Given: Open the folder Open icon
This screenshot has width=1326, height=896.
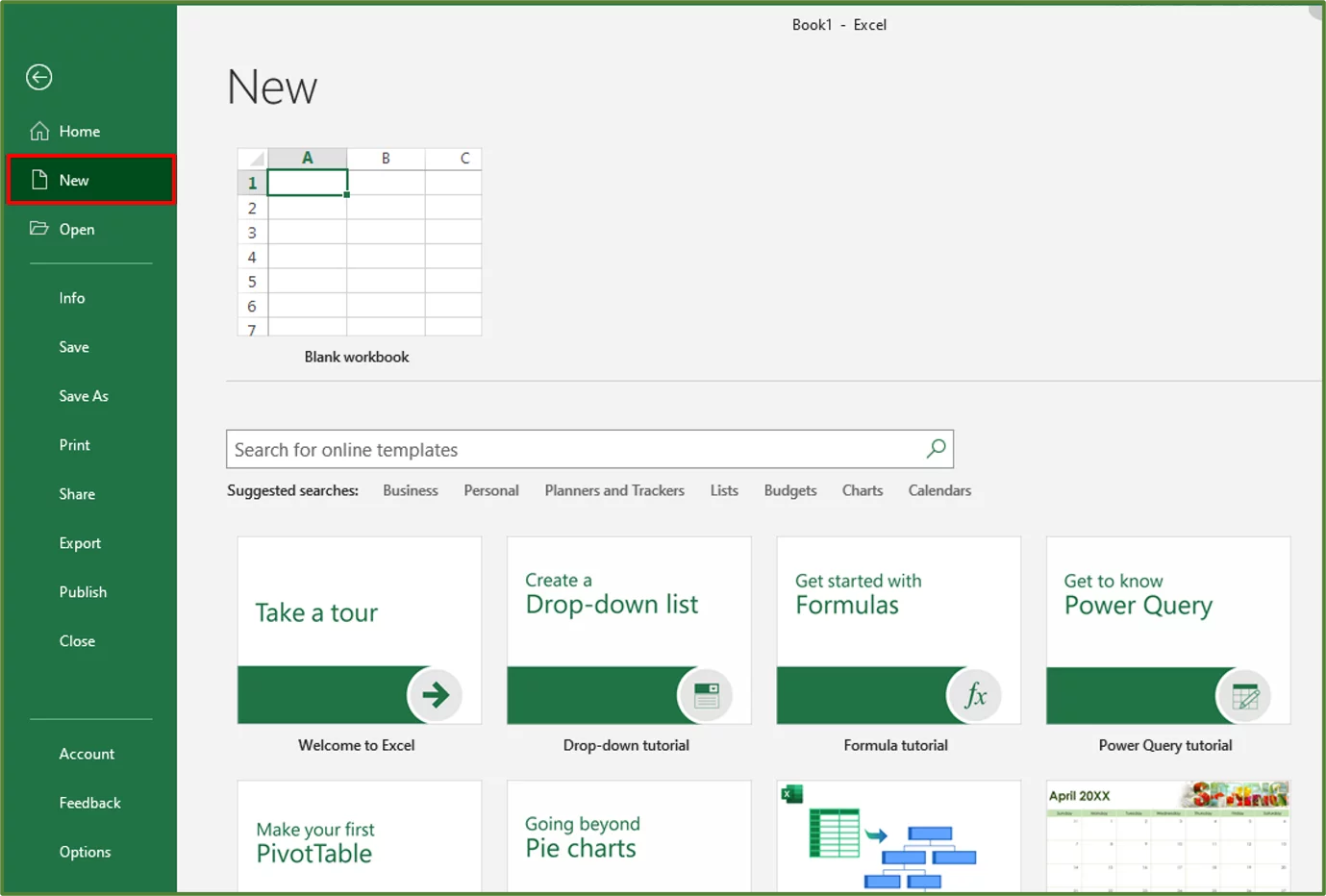Looking at the screenshot, I should point(38,229).
